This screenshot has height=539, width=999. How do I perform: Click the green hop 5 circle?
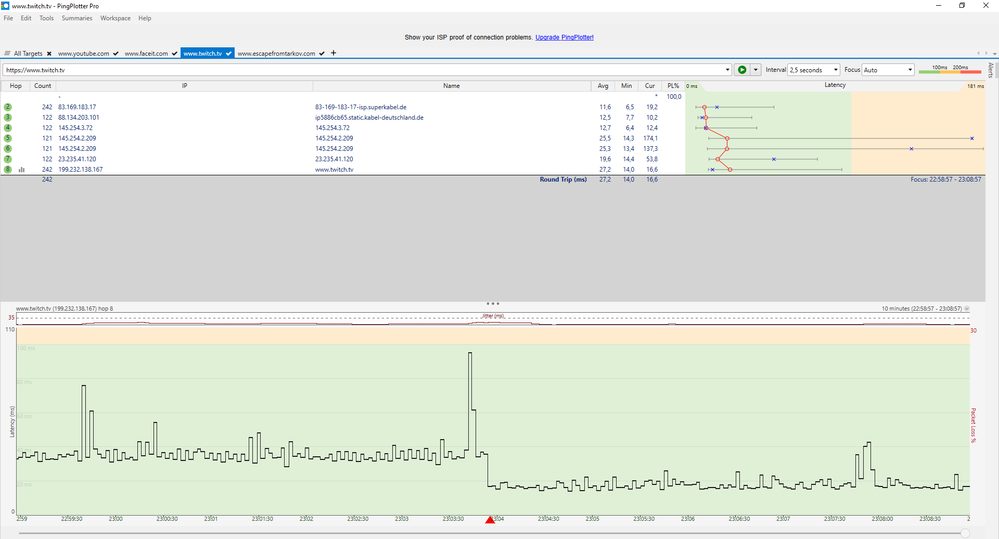tap(8, 138)
